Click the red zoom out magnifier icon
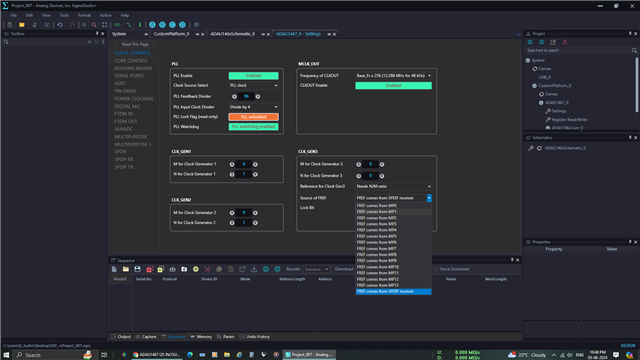Image resolution: width=640 pixels, height=360 pixels. pyautogui.click(x=94, y=25)
